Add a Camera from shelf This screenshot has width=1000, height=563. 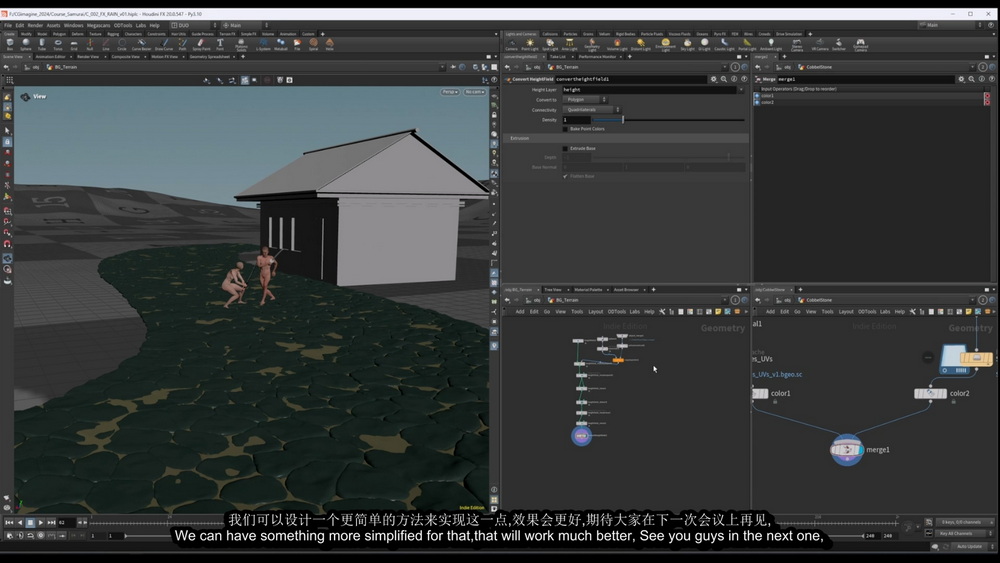point(511,44)
